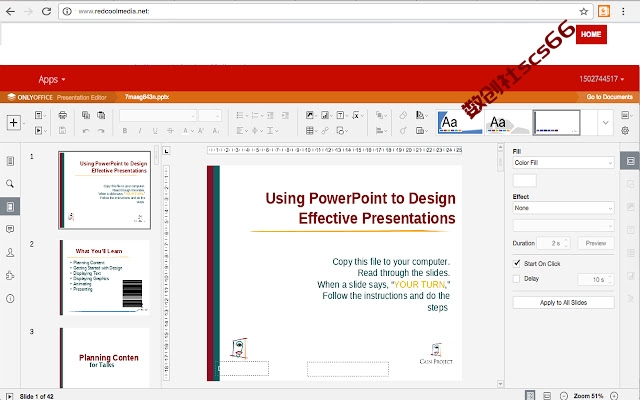Select the gray Aa slide theme
The height and width of the screenshot is (400, 640).
coord(507,122)
